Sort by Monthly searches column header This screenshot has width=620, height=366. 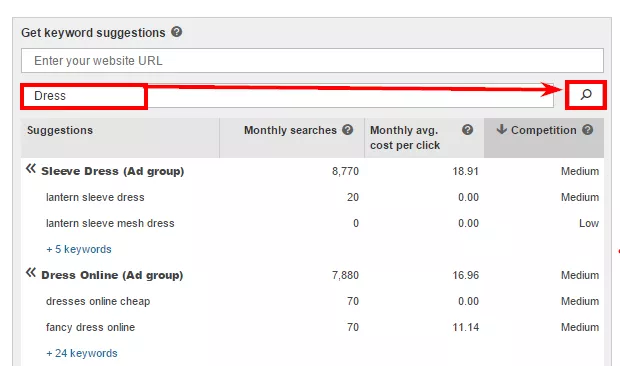point(292,138)
